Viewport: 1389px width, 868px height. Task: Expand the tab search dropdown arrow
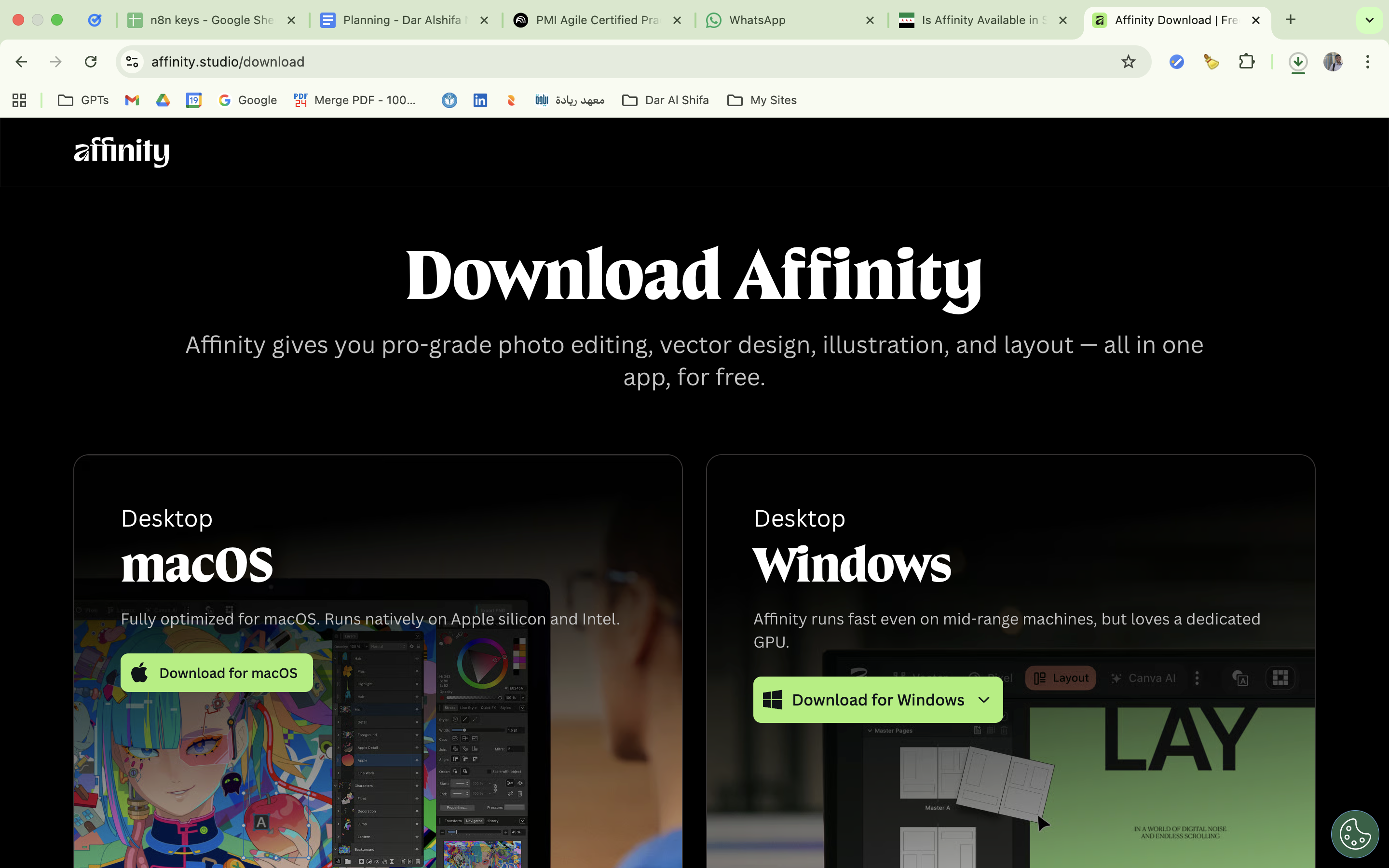(1369, 20)
